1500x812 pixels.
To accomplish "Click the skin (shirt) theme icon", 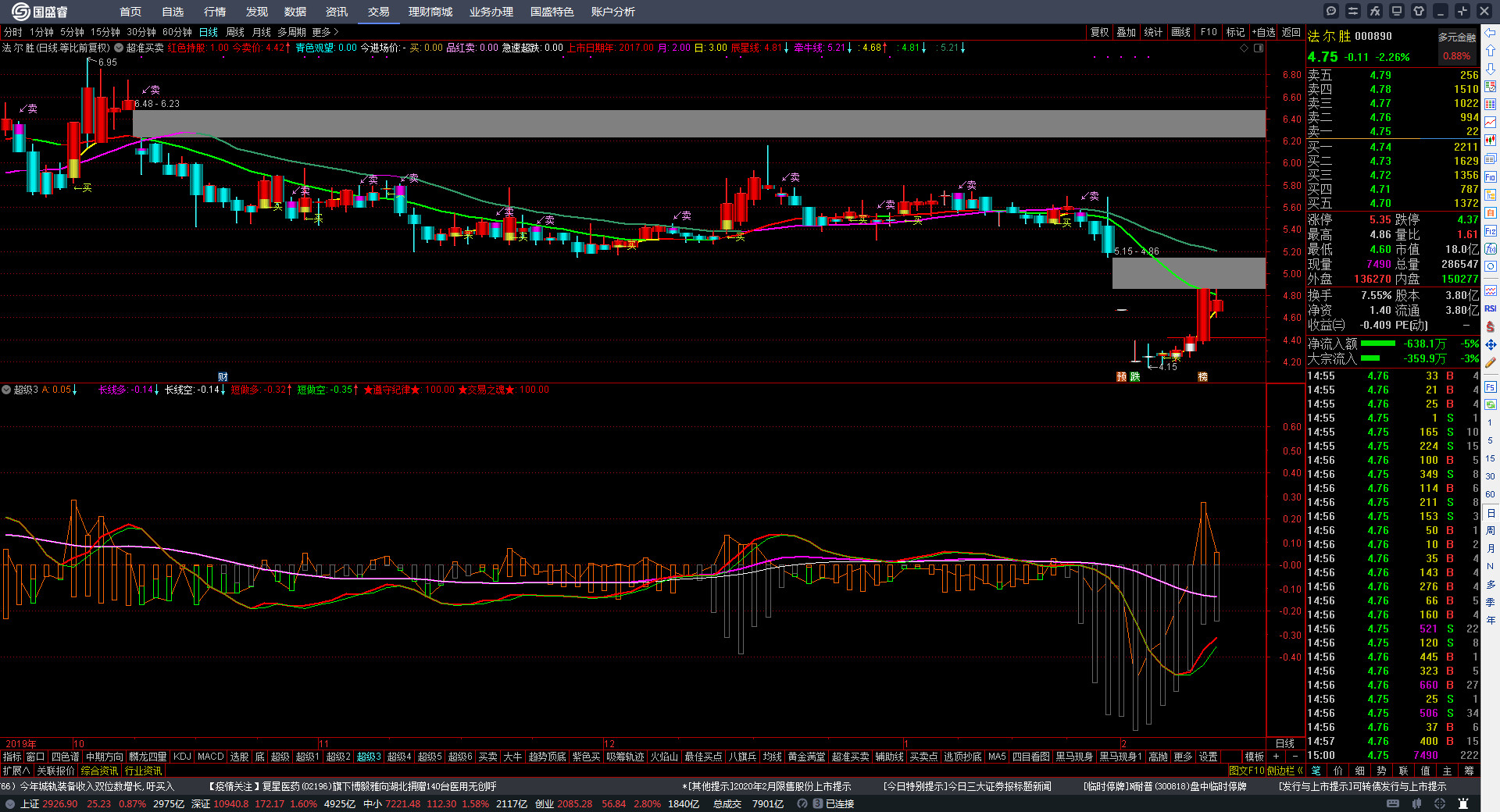I will click(x=1419, y=11).
